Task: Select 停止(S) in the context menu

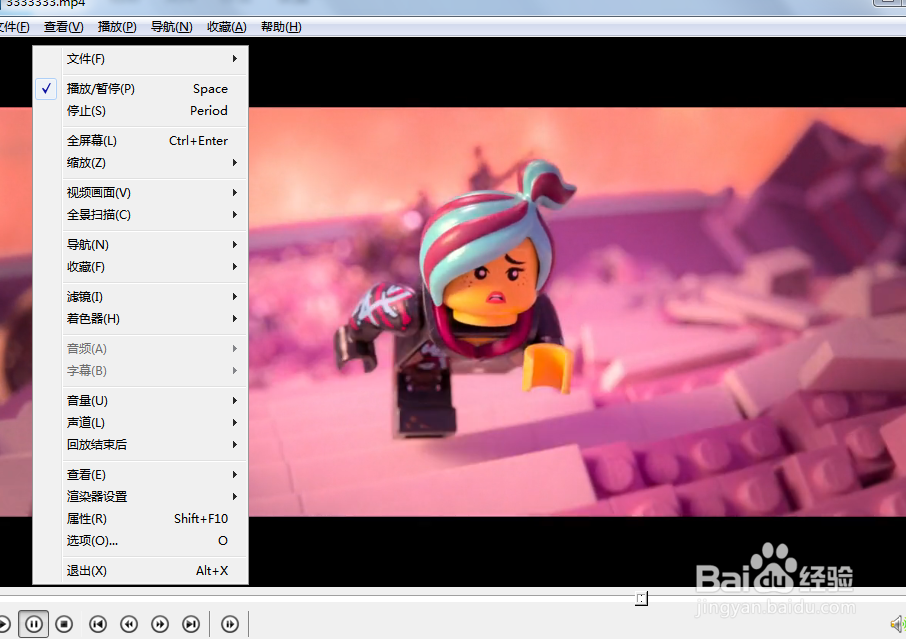Action: coord(140,111)
